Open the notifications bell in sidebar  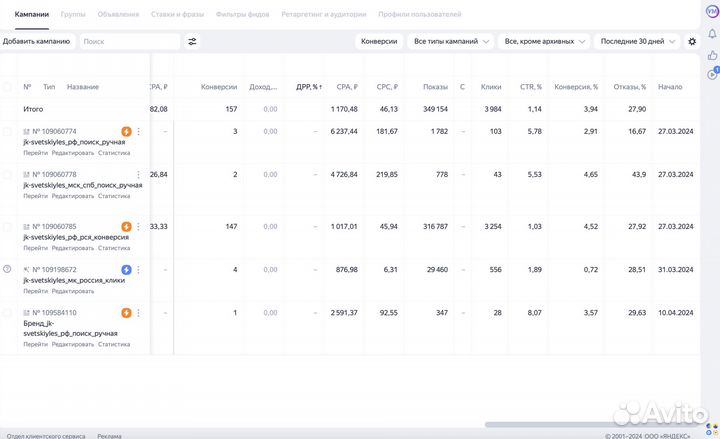point(711,31)
